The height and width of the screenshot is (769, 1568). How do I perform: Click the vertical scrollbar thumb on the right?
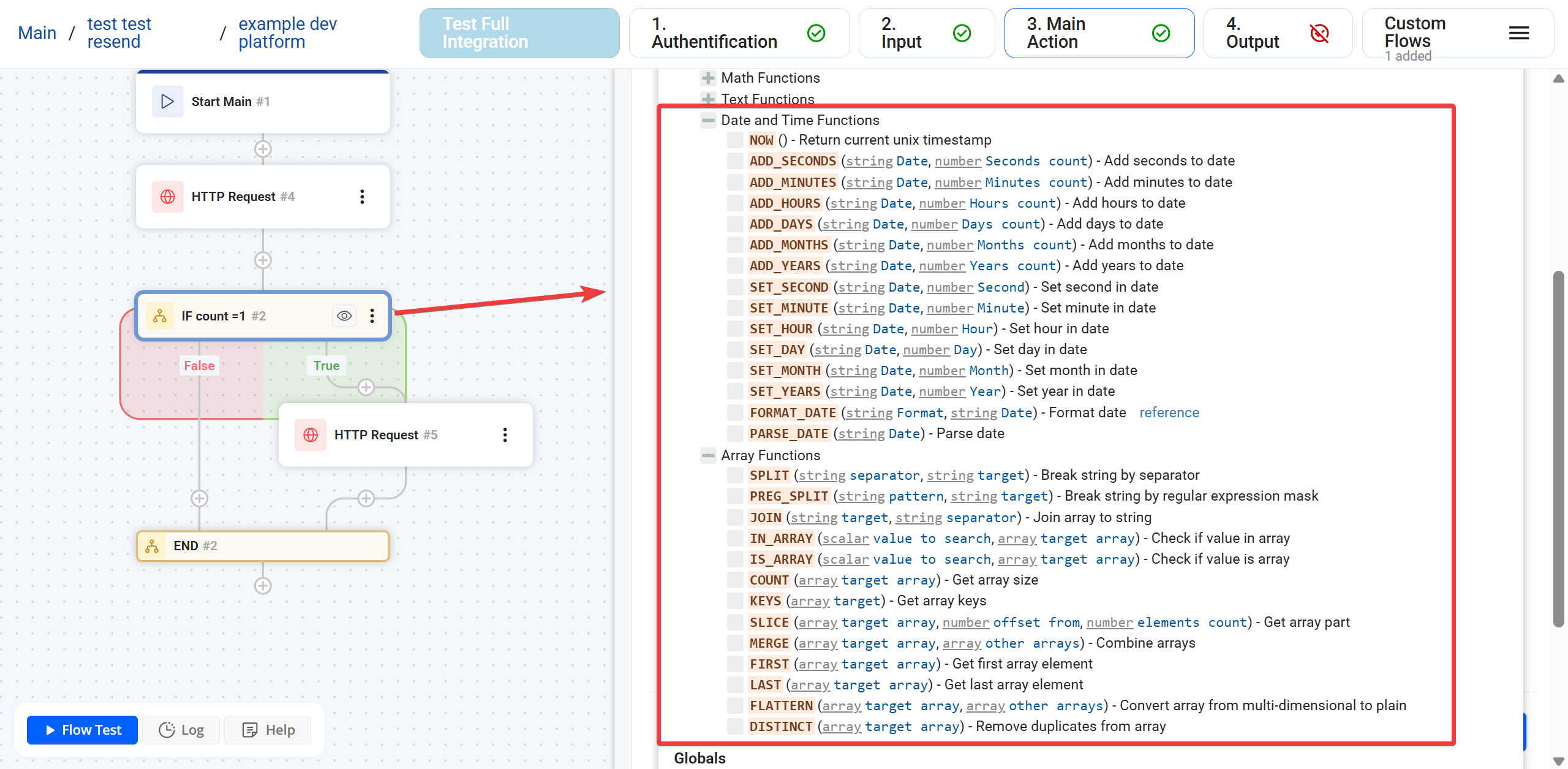click(1558, 447)
